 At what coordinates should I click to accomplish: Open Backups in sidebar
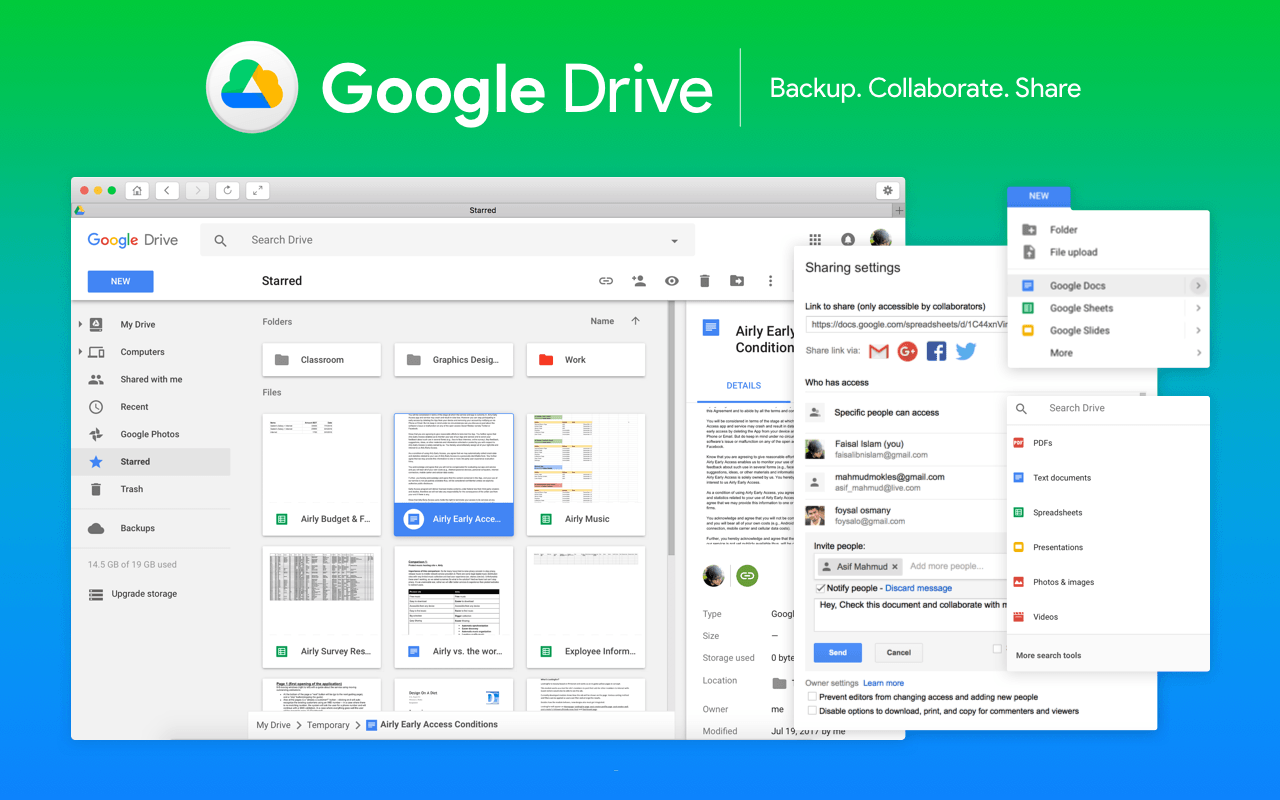click(x=137, y=528)
